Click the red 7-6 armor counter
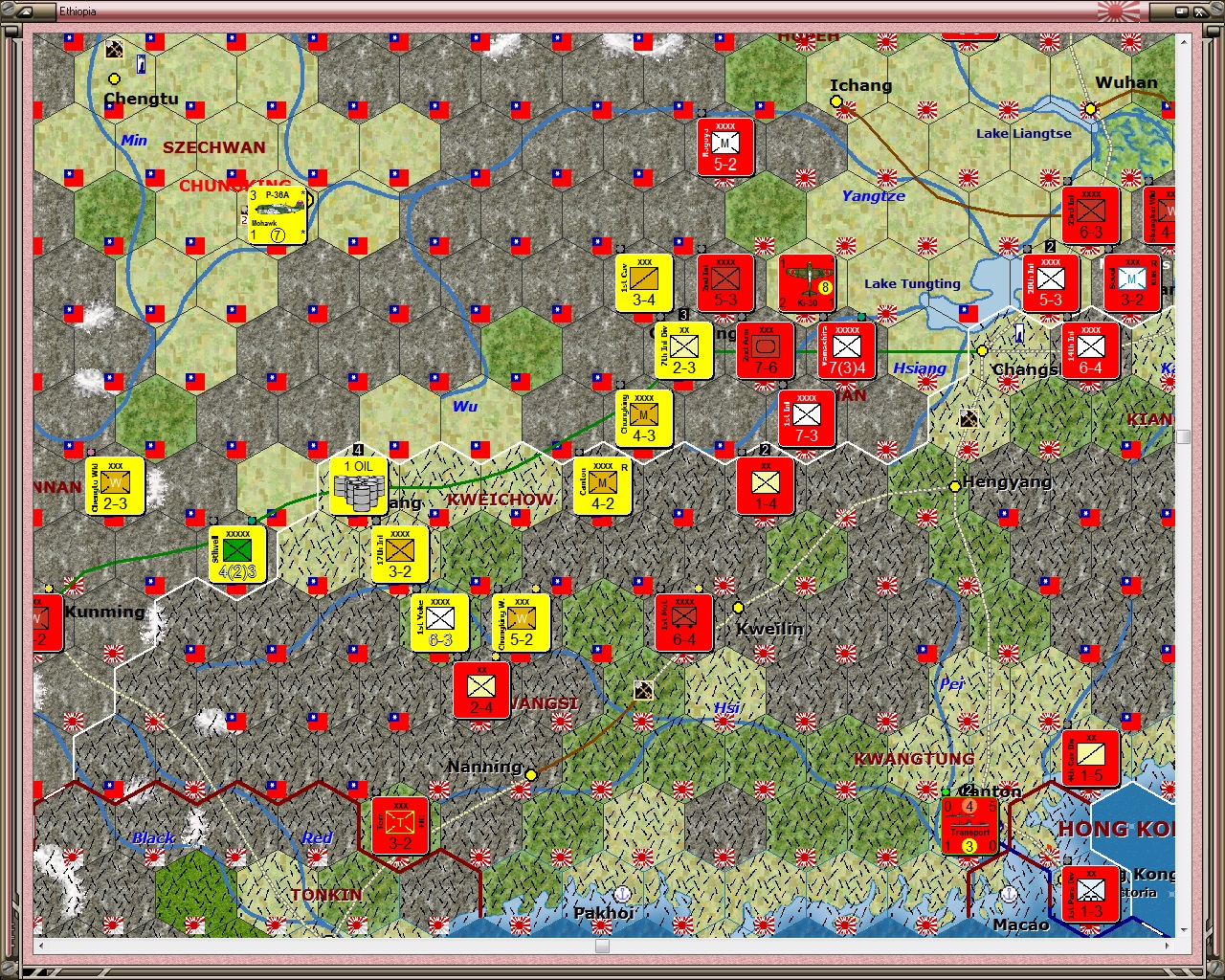Viewport: 1225px width, 980px height. tap(766, 350)
